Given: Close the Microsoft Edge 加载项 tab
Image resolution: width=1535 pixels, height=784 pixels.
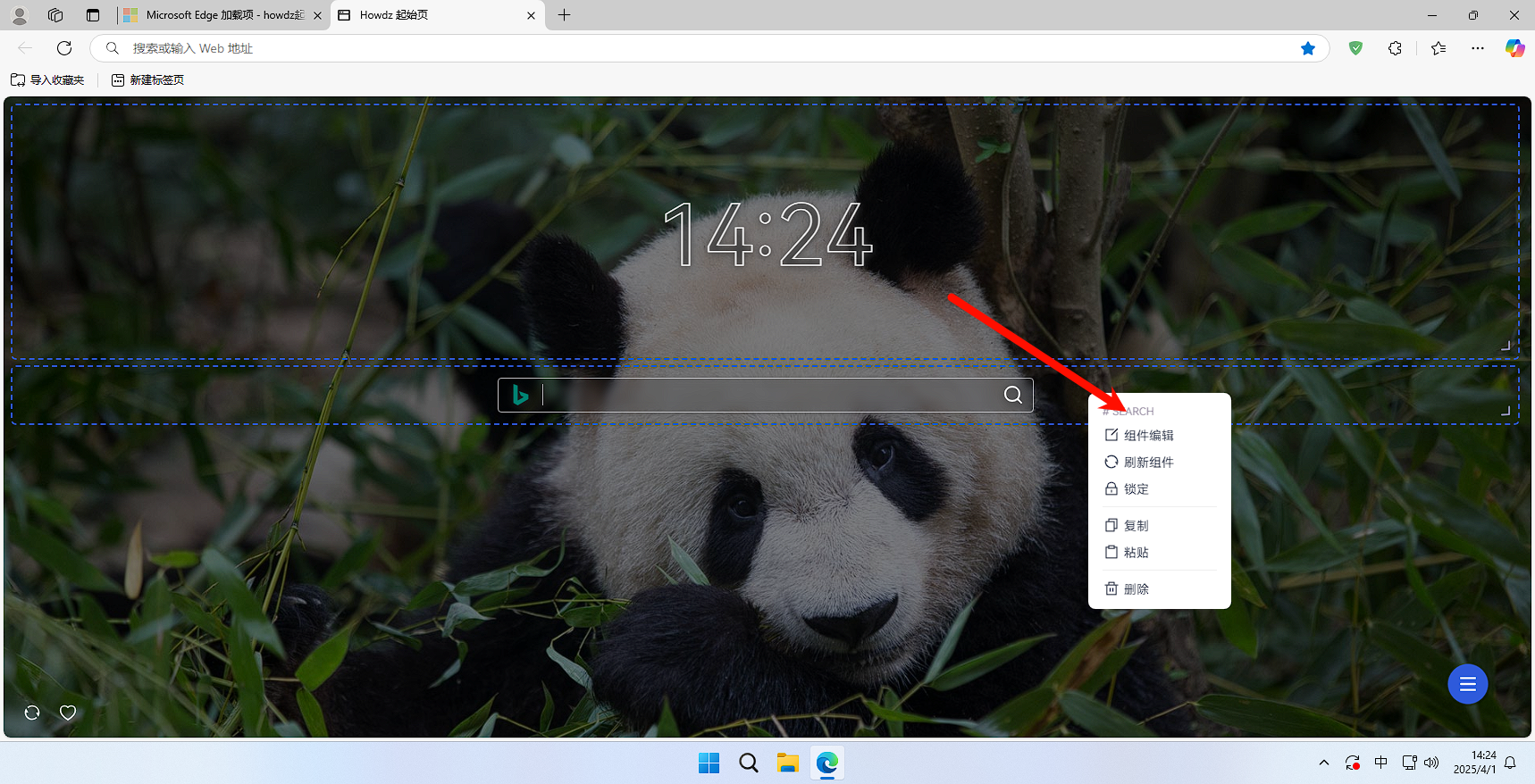Looking at the screenshot, I should tap(317, 15).
